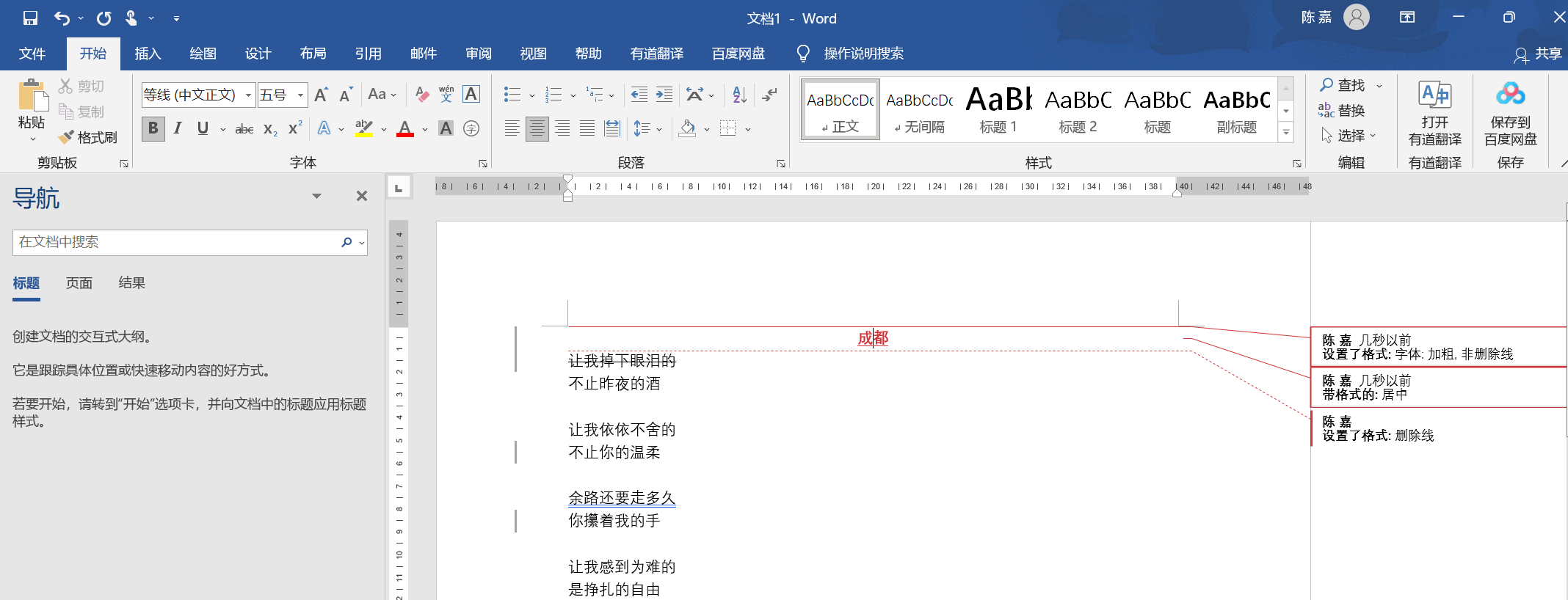The width and height of the screenshot is (1568, 600).
Task: Open the 页面 tab in navigation pane
Action: point(79,283)
